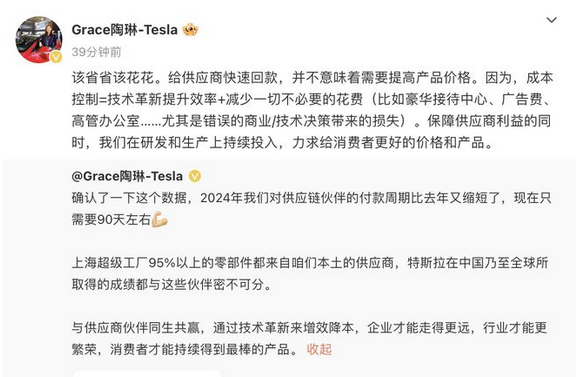Collapse the quoted post with 收起
This screenshot has width=576, height=377.
pos(319,349)
